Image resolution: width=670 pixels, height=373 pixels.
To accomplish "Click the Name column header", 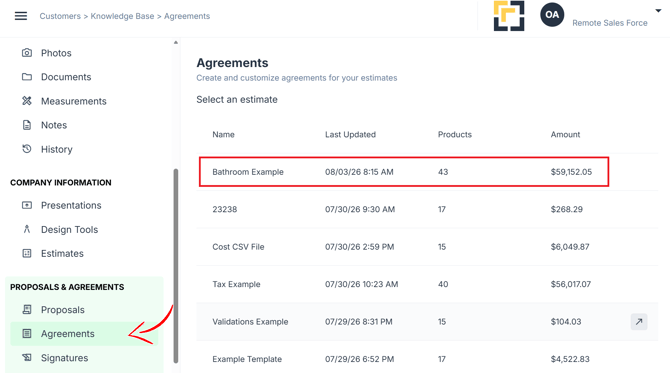I will (223, 135).
